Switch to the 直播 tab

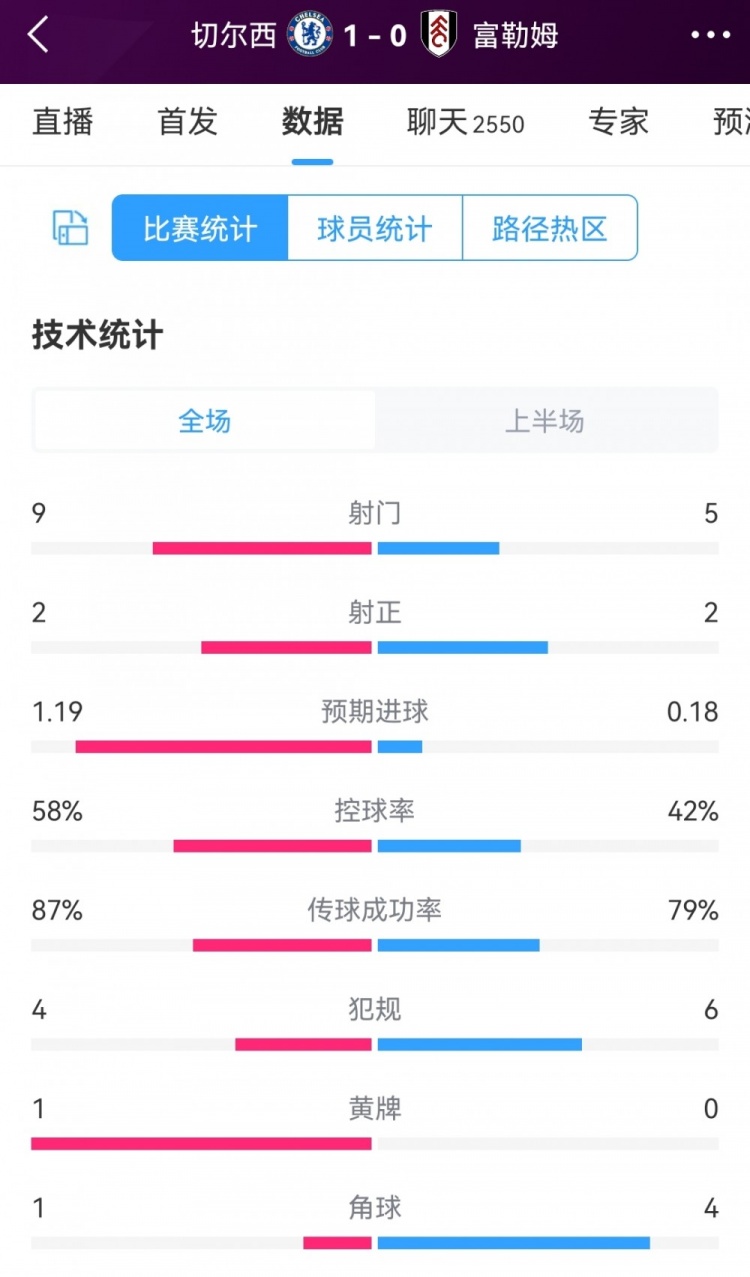click(62, 122)
